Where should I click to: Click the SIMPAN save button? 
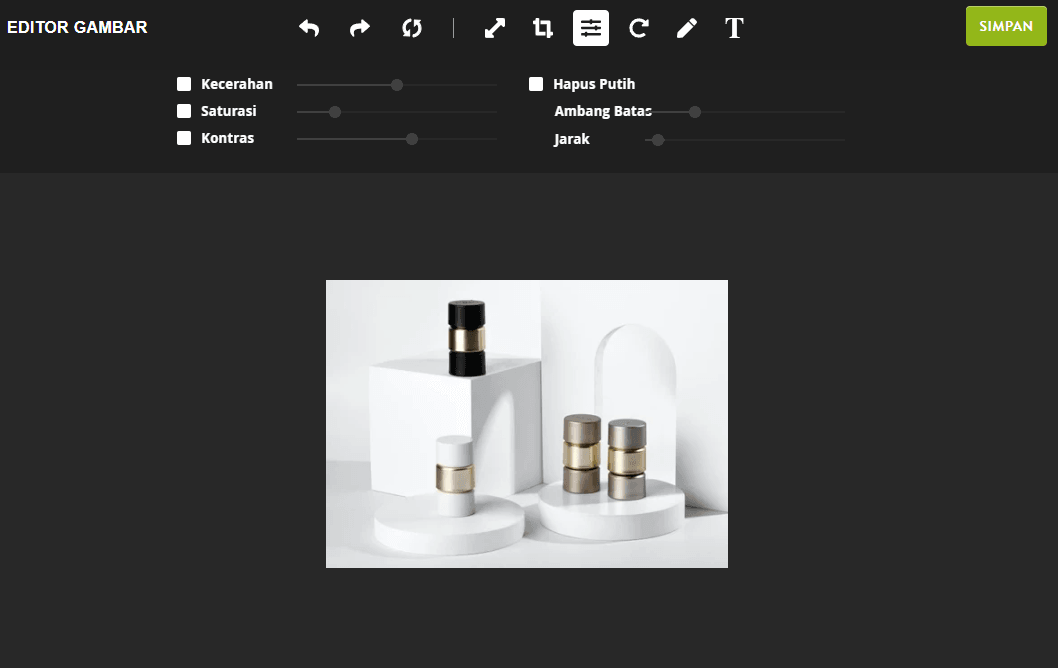tap(1006, 26)
